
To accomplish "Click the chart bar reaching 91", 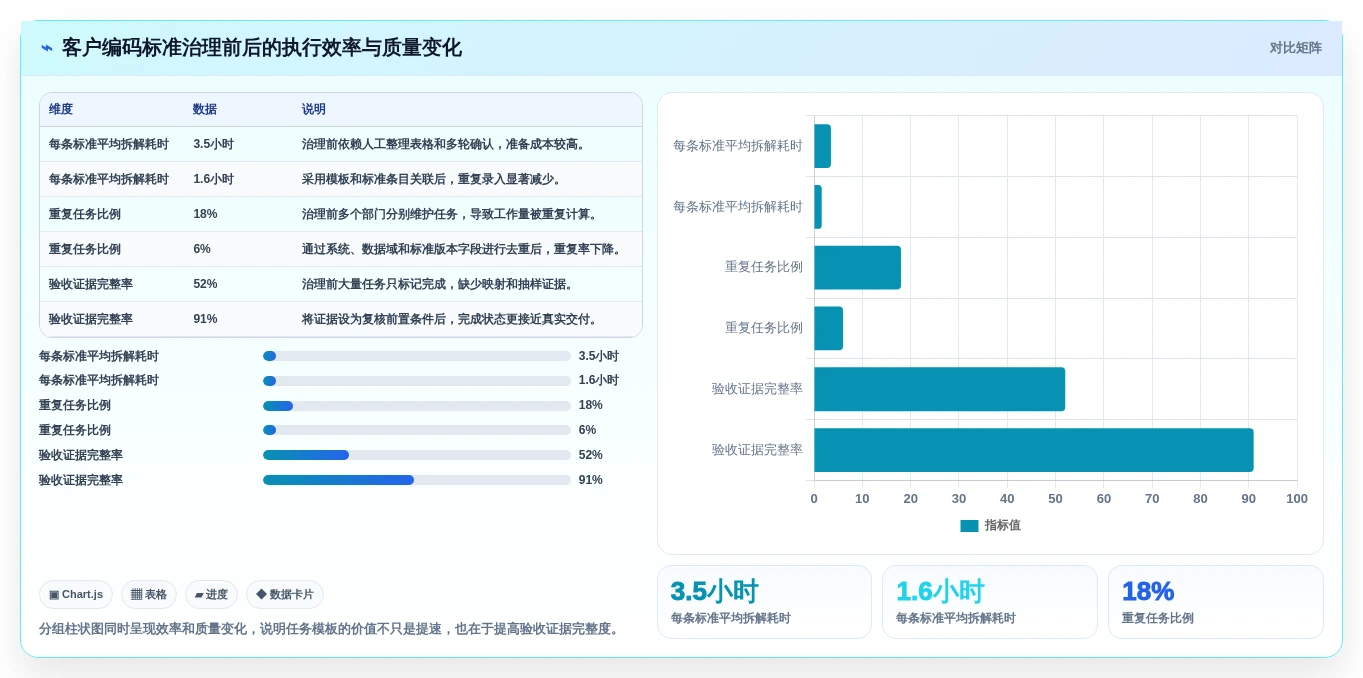I will (1033, 450).
